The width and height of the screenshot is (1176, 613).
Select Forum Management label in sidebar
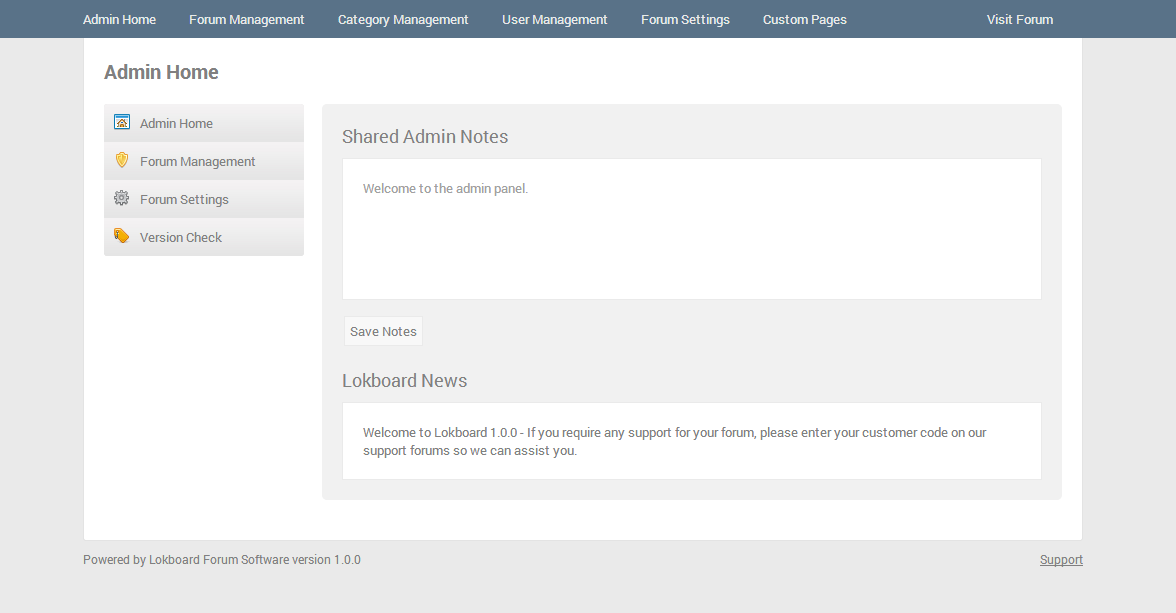(x=198, y=161)
